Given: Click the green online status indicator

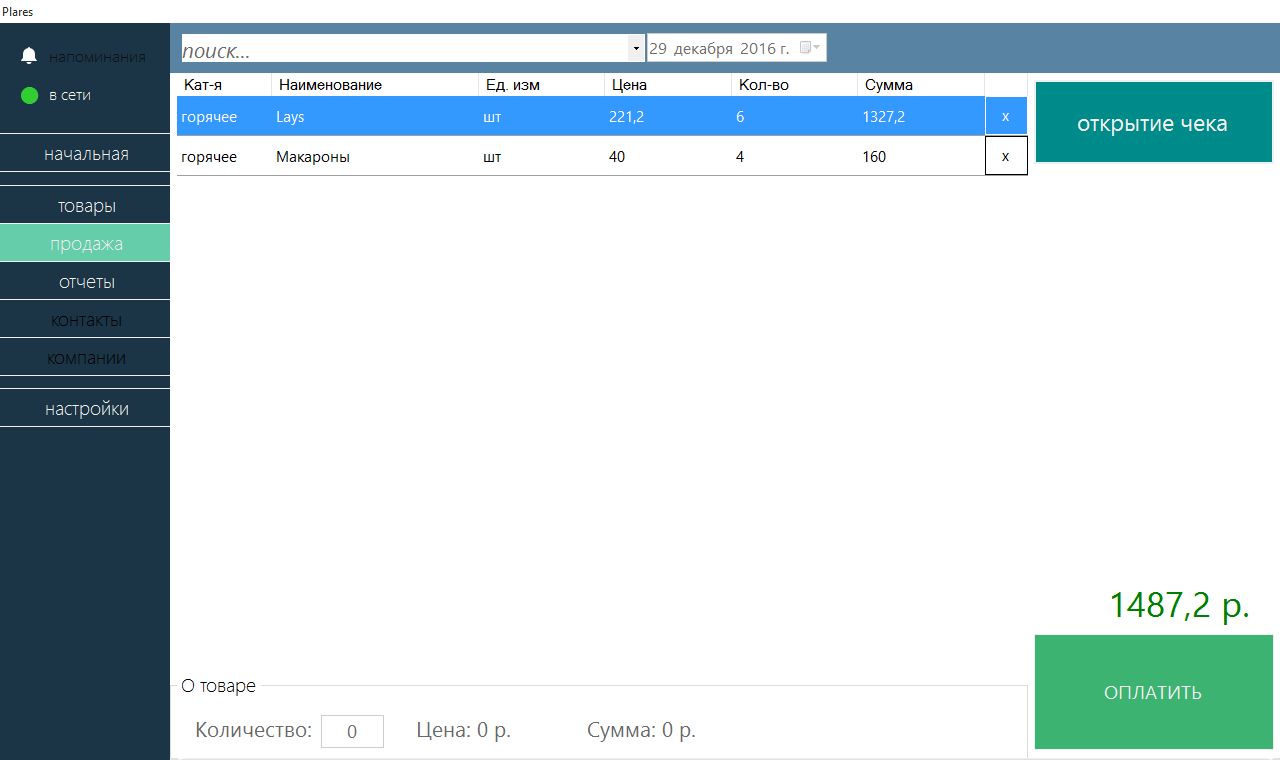Looking at the screenshot, I should point(30,96).
